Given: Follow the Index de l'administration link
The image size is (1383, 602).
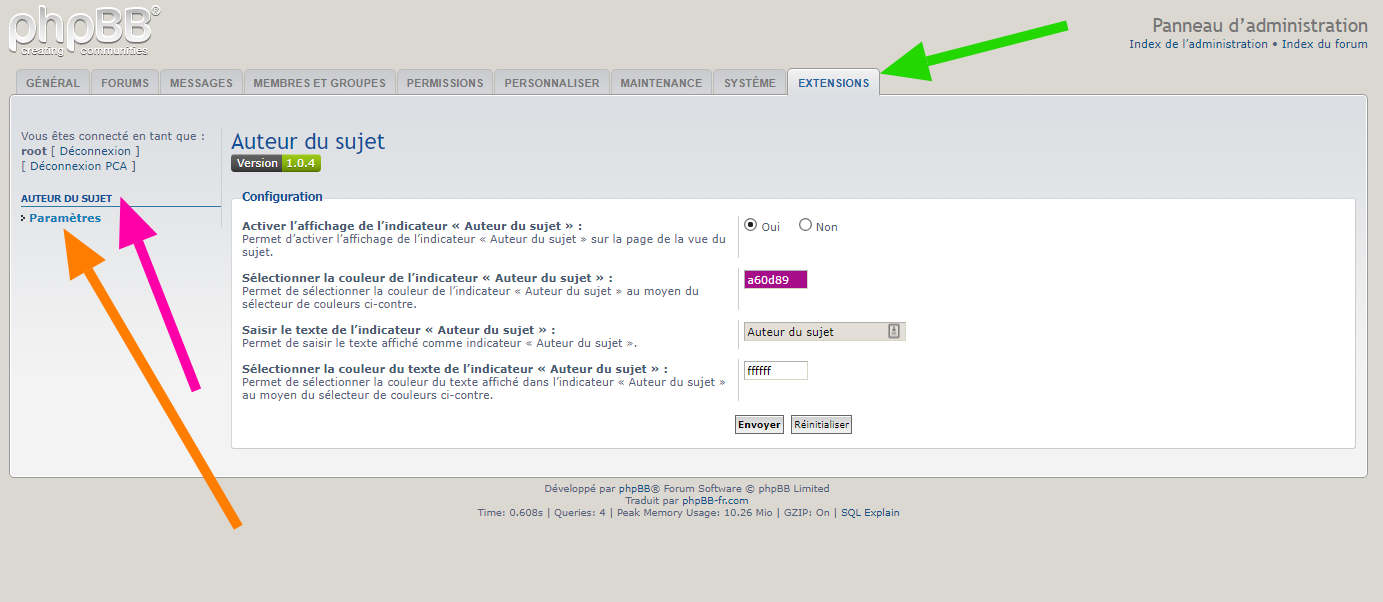Looking at the screenshot, I should pyautogui.click(x=1198, y=44).
